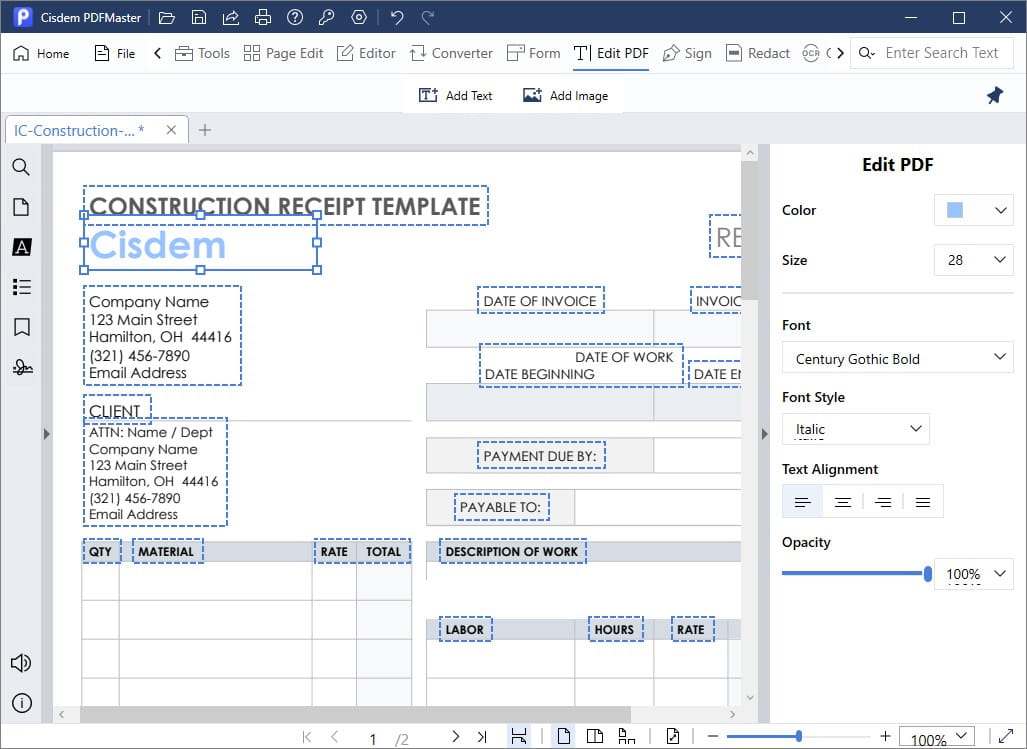Enter full screen mode

tap(1005, 736)
